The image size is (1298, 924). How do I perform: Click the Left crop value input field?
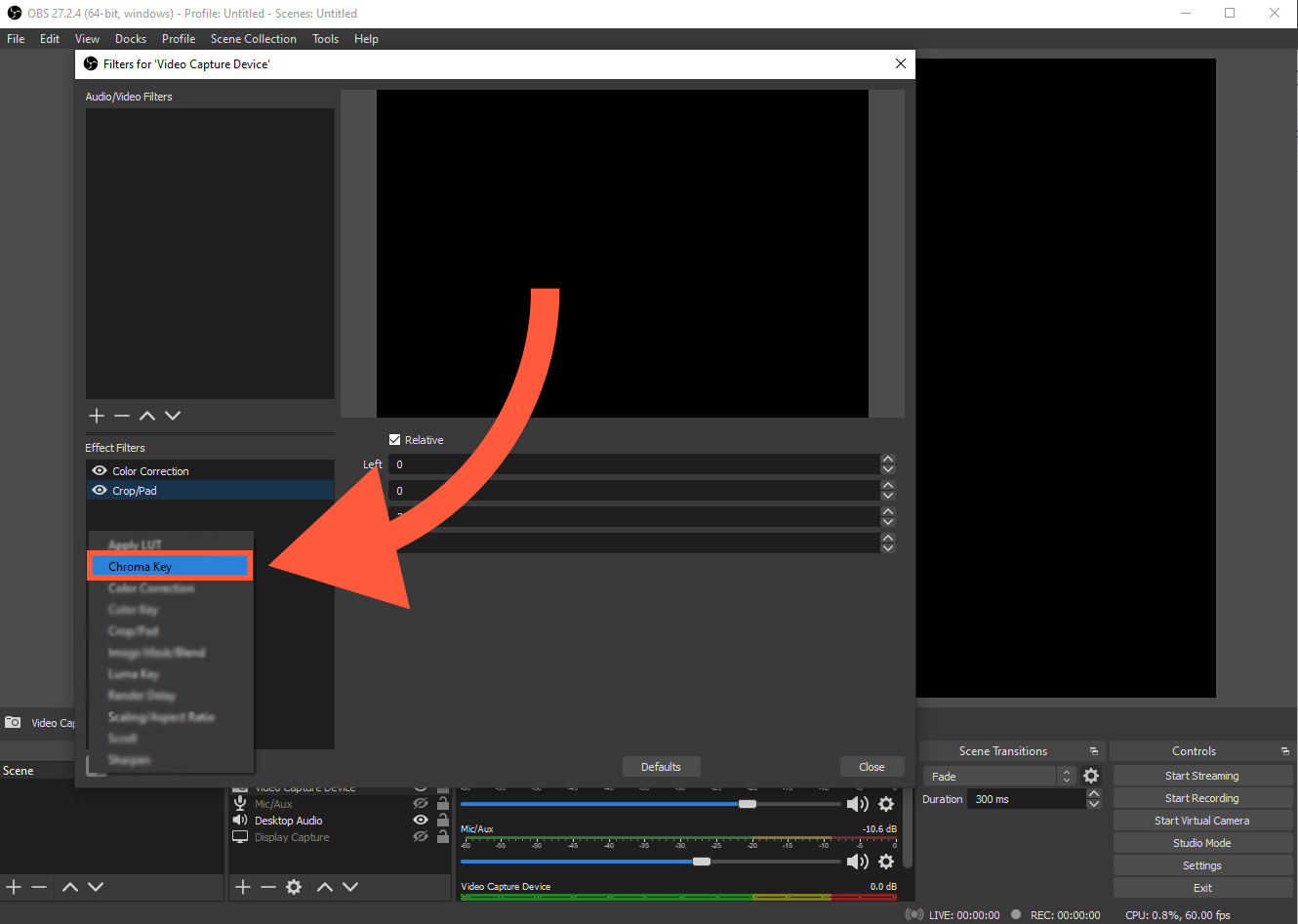pyautogui.click(x=634, y=464)
